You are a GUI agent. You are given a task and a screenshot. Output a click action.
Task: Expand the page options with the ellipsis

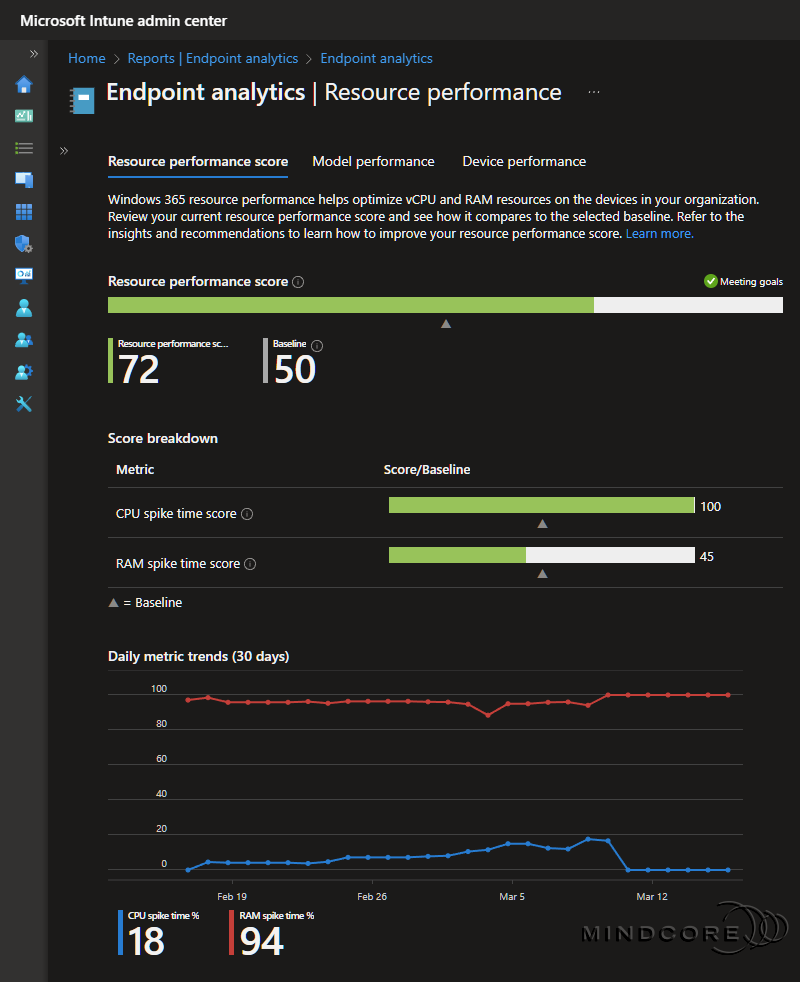pyautogui.click(x=593, y=90)
